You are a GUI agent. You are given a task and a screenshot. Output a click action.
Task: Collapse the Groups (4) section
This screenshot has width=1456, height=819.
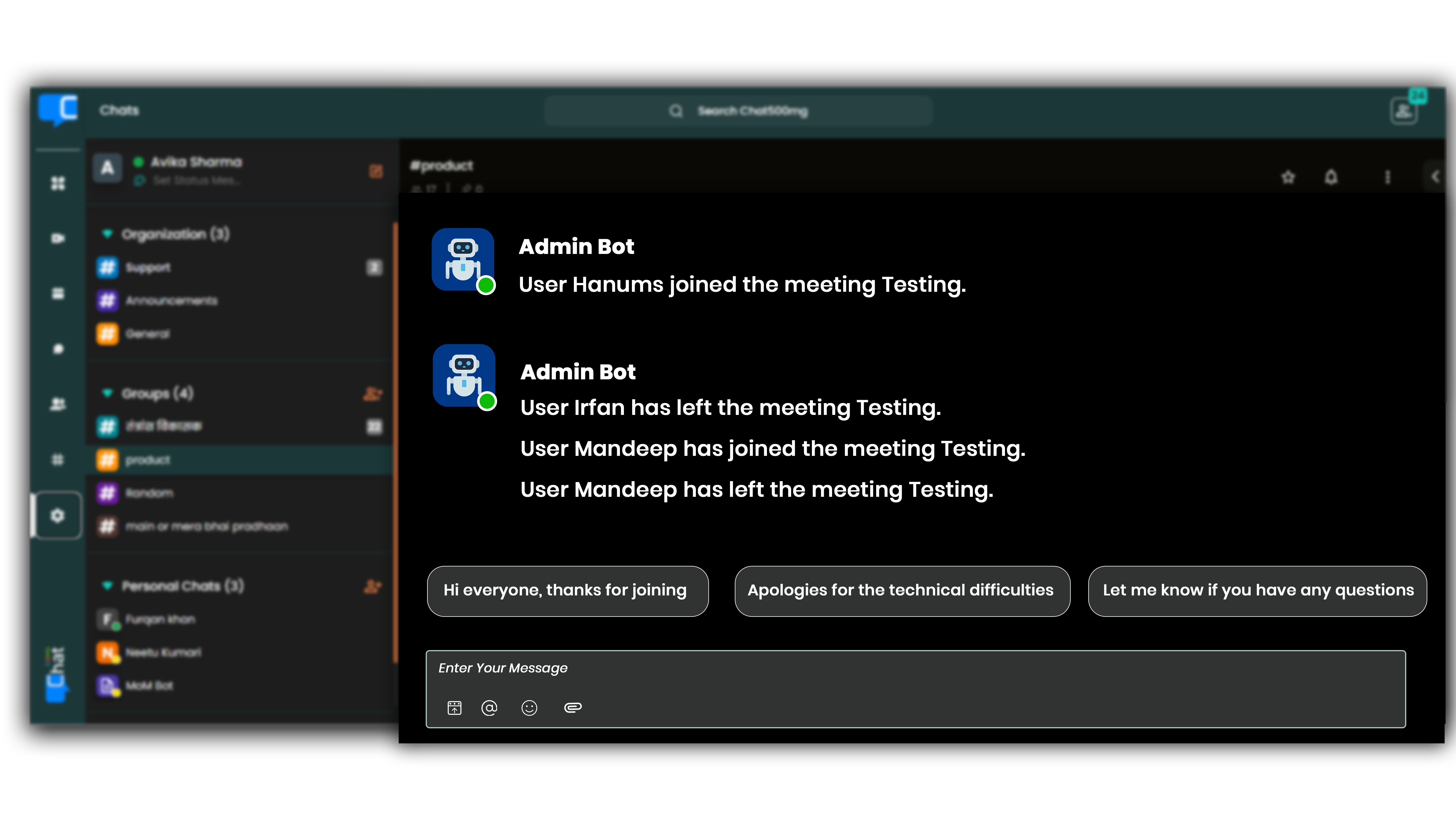(x=107, y=393)
